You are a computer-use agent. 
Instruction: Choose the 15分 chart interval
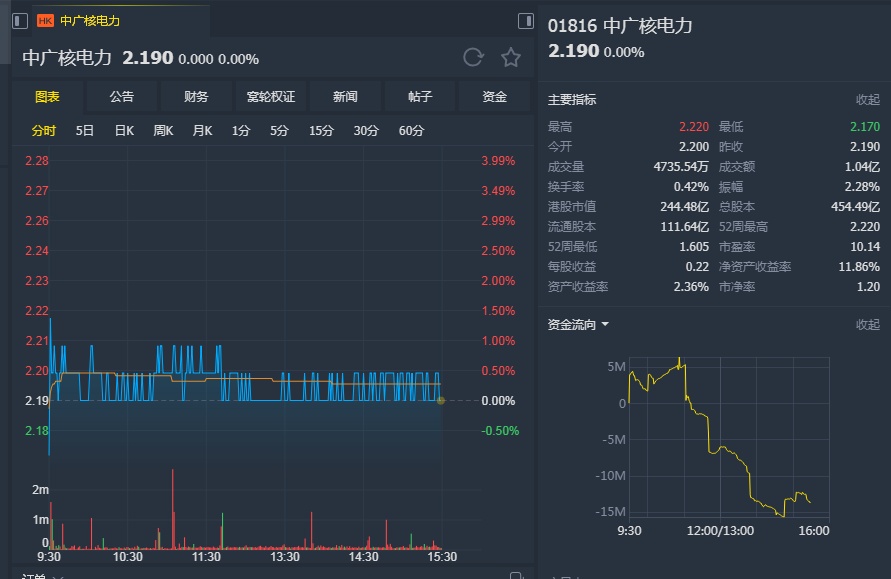pyautogui.click(x=321, y=131)
